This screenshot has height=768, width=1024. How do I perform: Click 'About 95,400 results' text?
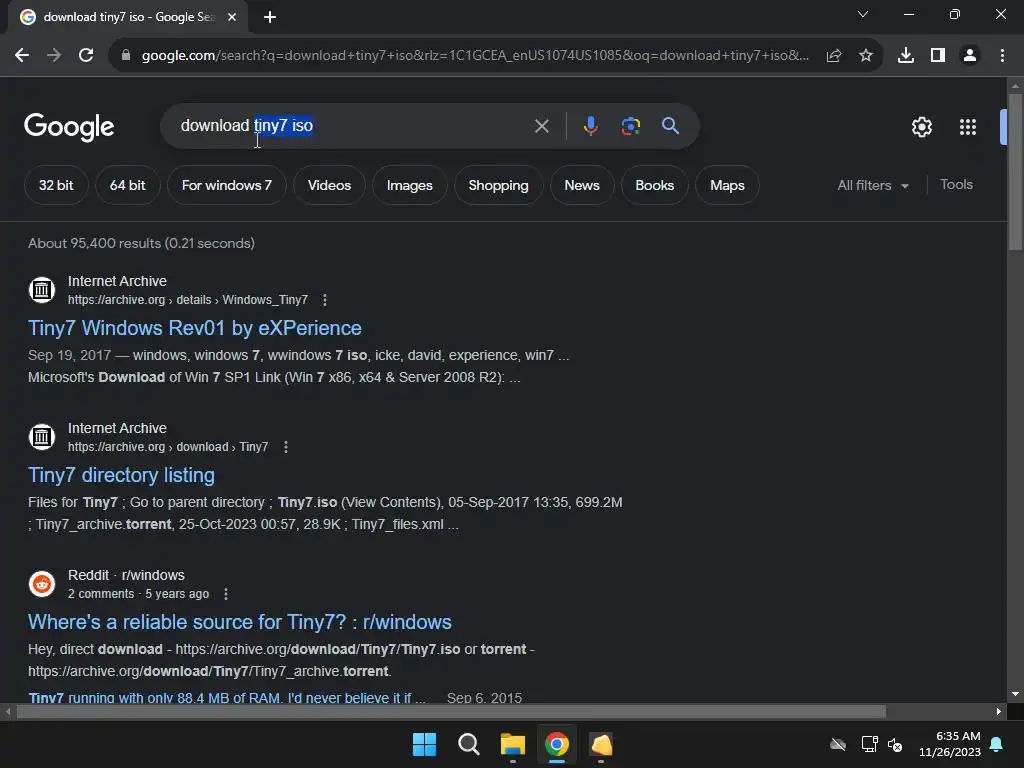pyautogui.click(x=141, y=243)
